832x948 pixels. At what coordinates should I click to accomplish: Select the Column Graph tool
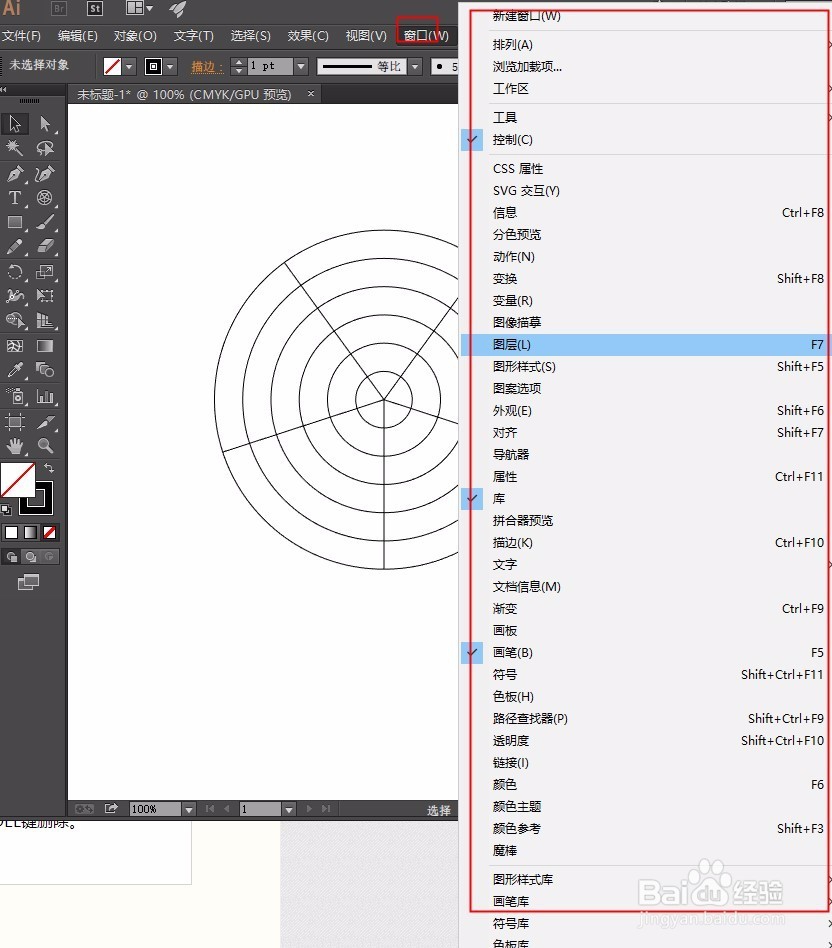point(45,396)
